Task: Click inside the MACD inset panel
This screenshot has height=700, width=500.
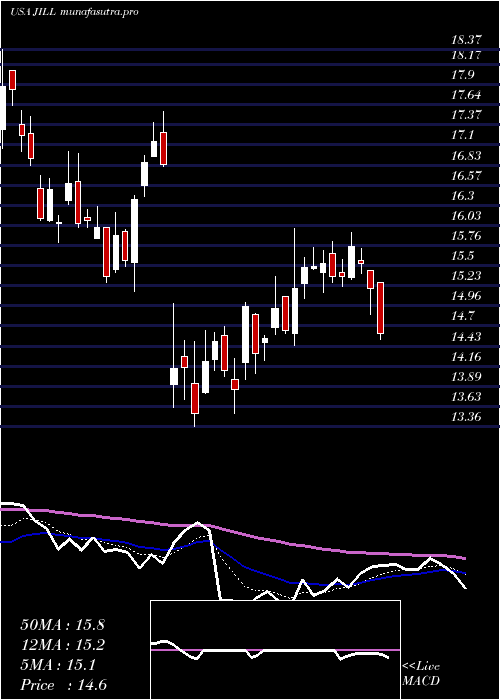Action: click(275, 650)
